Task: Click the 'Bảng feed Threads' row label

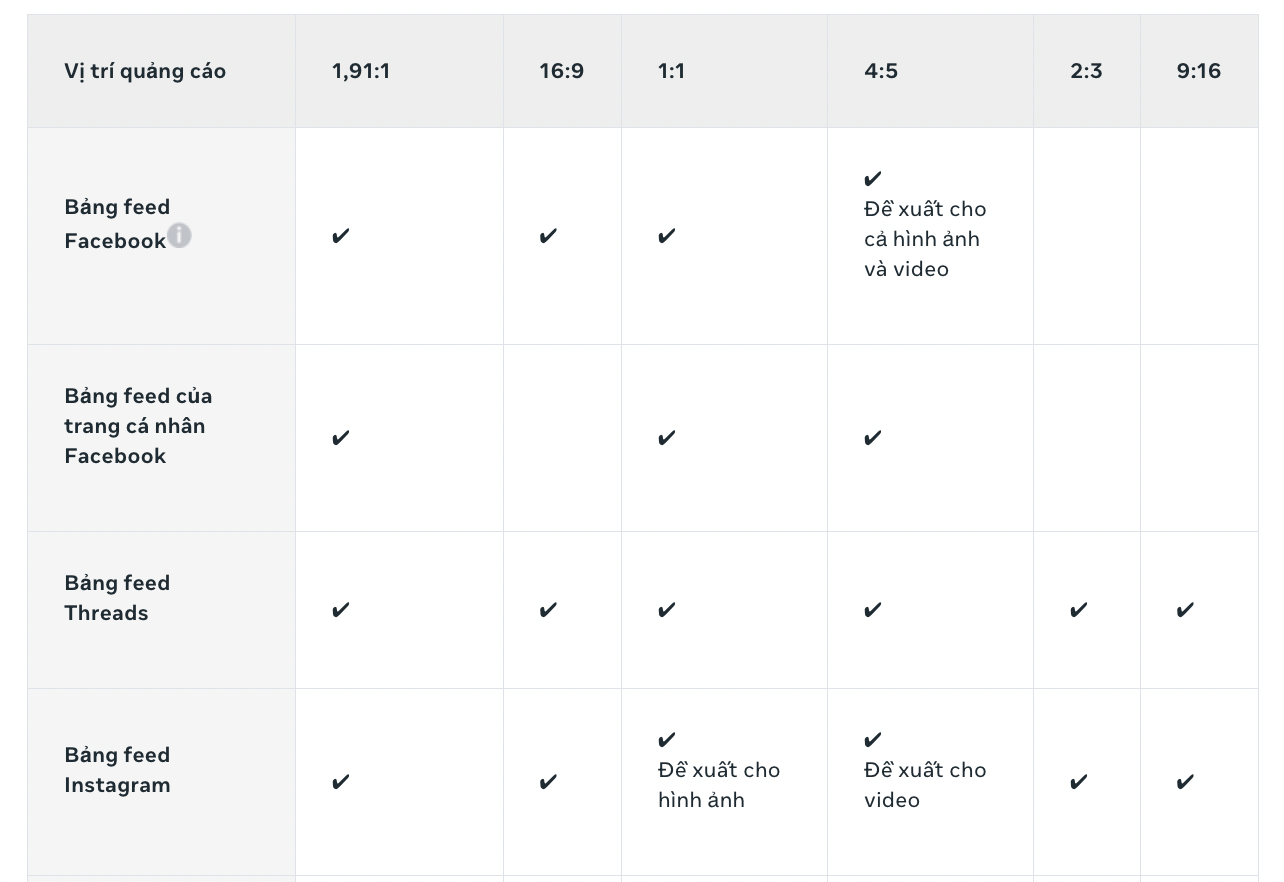Action: (x=117, y=598)
